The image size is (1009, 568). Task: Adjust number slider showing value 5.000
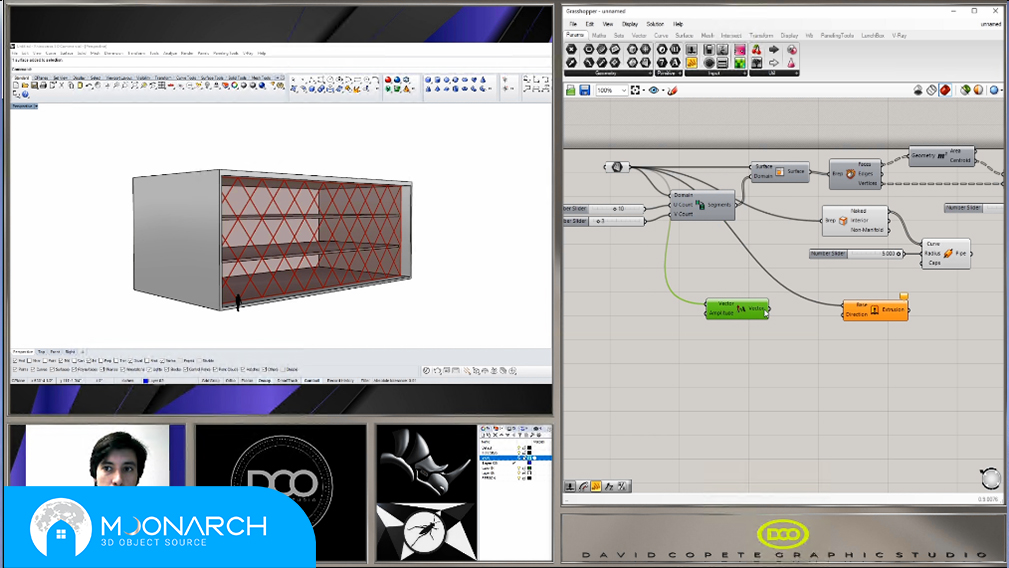(856, 253)
